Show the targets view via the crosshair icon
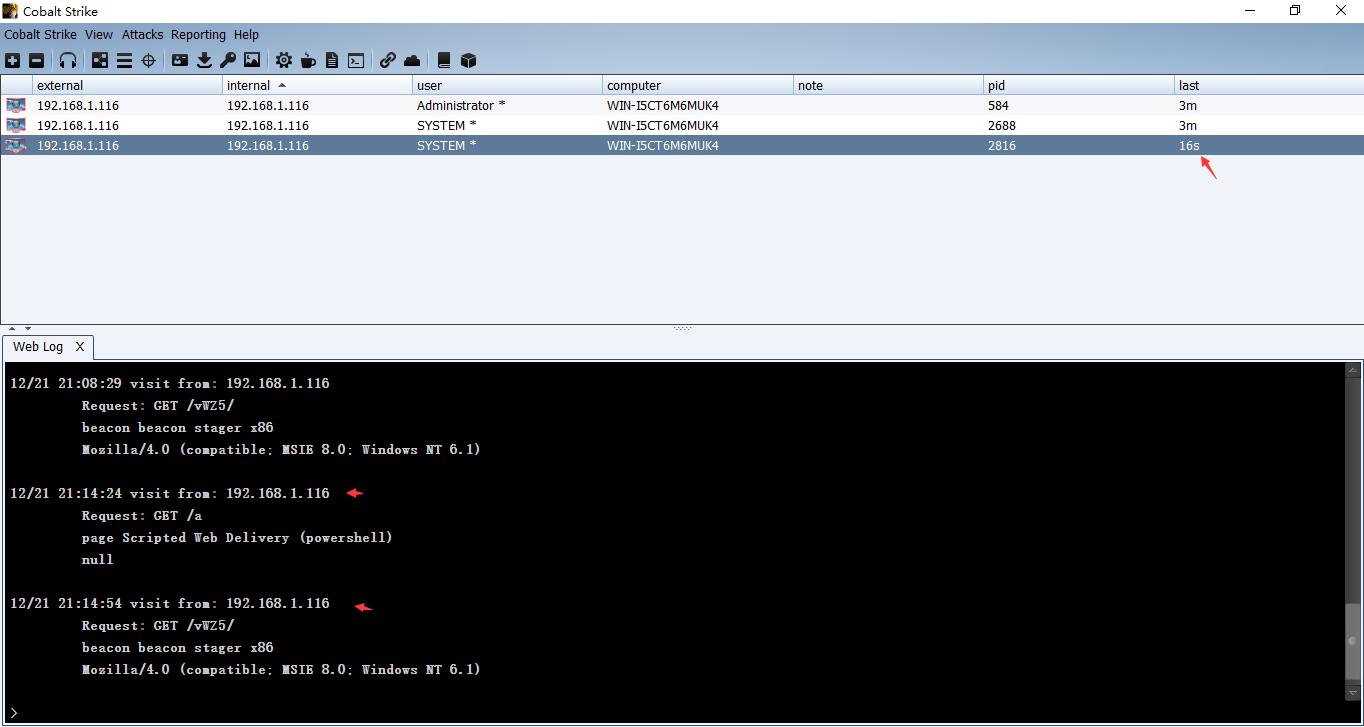Screen dimensions: 1364x727 [x=148, y=60]
